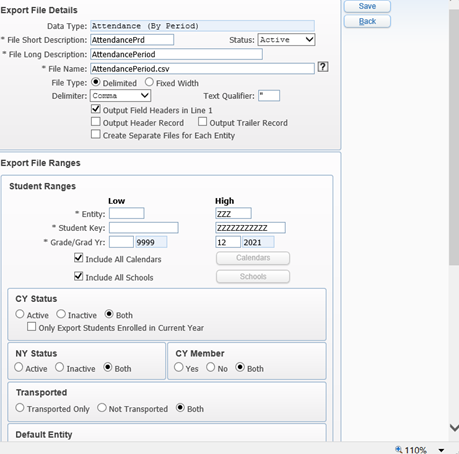Click the Back button

pyautogui.click(x=367, y=21)
